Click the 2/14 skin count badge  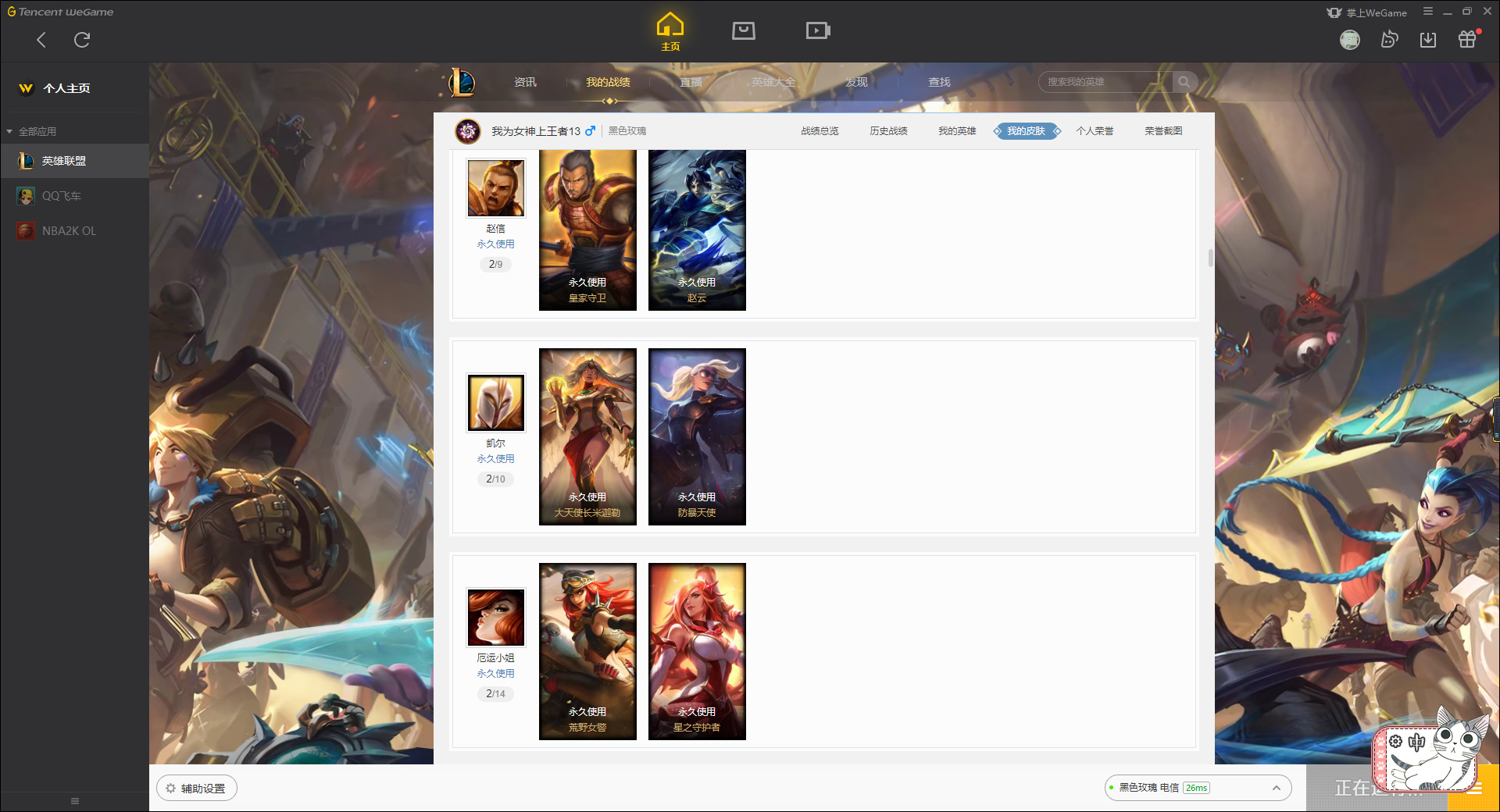(x=495, y=694)
